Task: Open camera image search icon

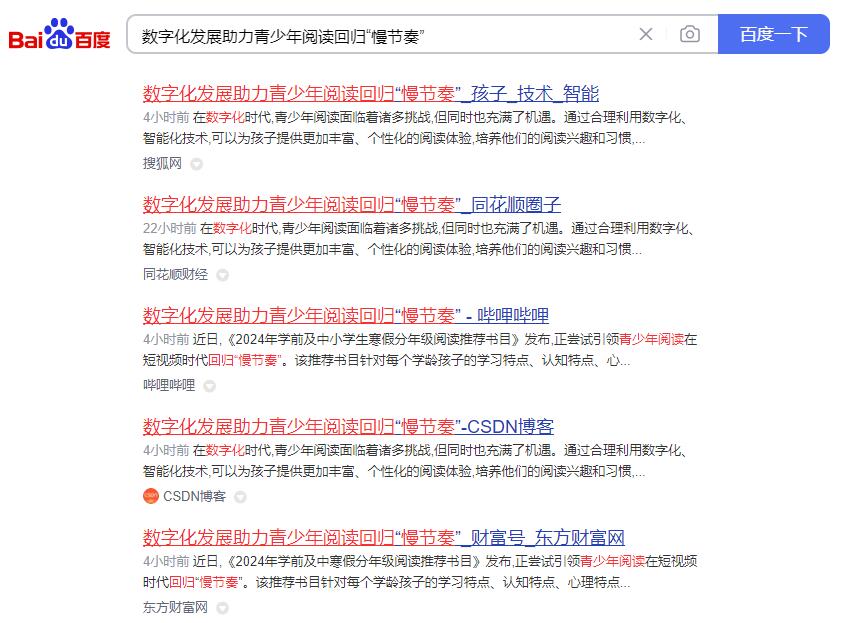Action: click(x=690, y=34)
